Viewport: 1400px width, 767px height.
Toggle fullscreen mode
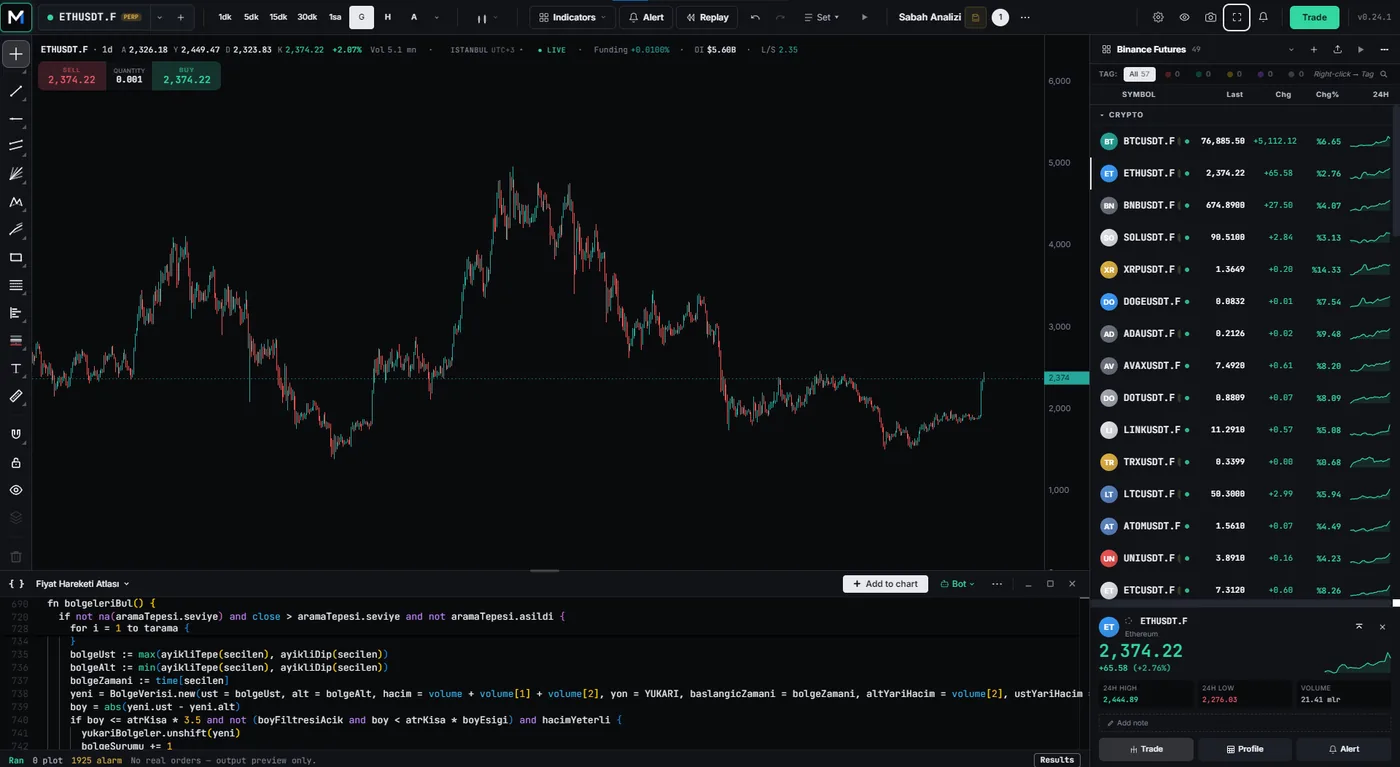pyautogui.click(x=1237, y=17)
